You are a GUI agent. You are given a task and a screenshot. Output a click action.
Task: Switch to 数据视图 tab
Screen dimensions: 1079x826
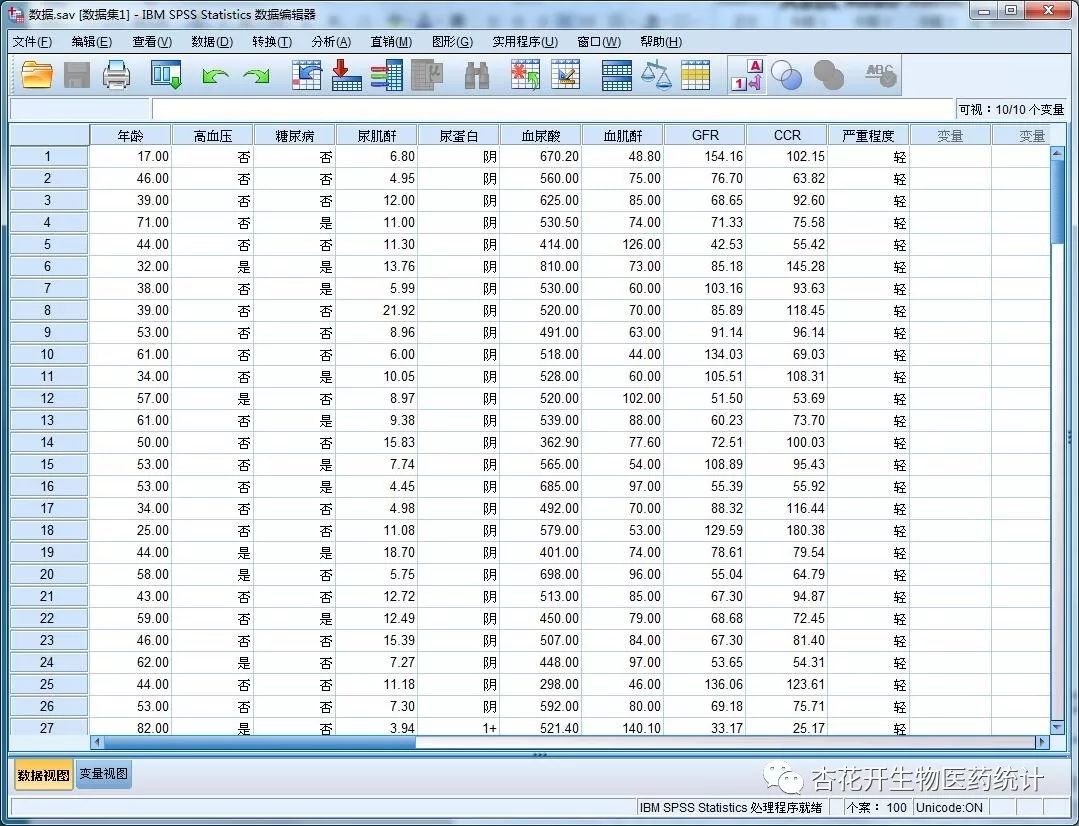tap(42, 775)
